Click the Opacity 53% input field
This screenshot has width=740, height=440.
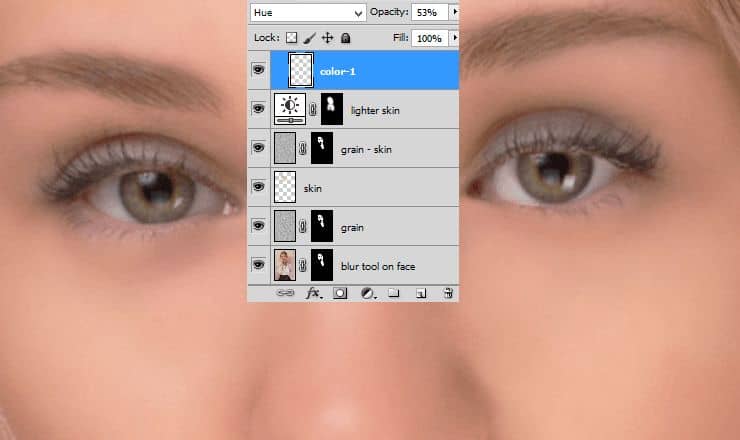click(x=428, y=12)
